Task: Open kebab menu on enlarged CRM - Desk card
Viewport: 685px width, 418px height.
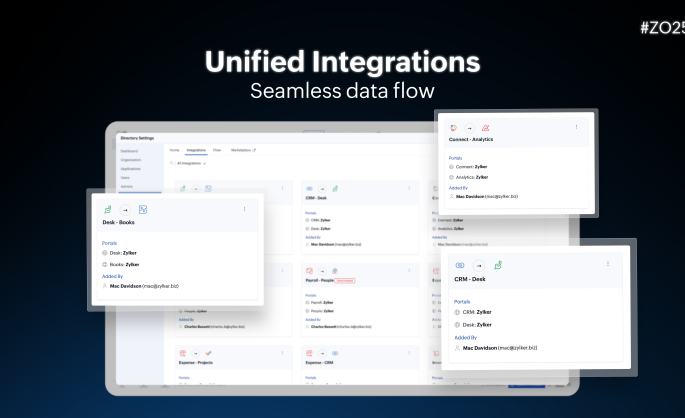Action: 608,264
